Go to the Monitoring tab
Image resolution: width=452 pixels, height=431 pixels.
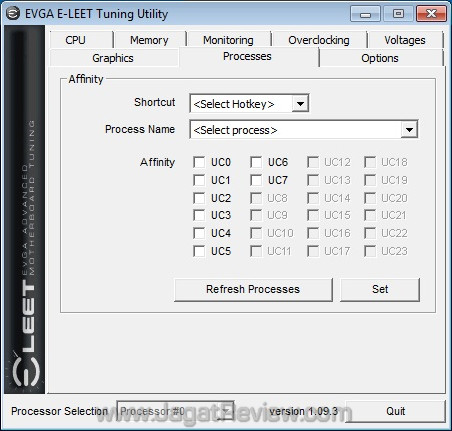pyautogui.click(x=228, y=40)
